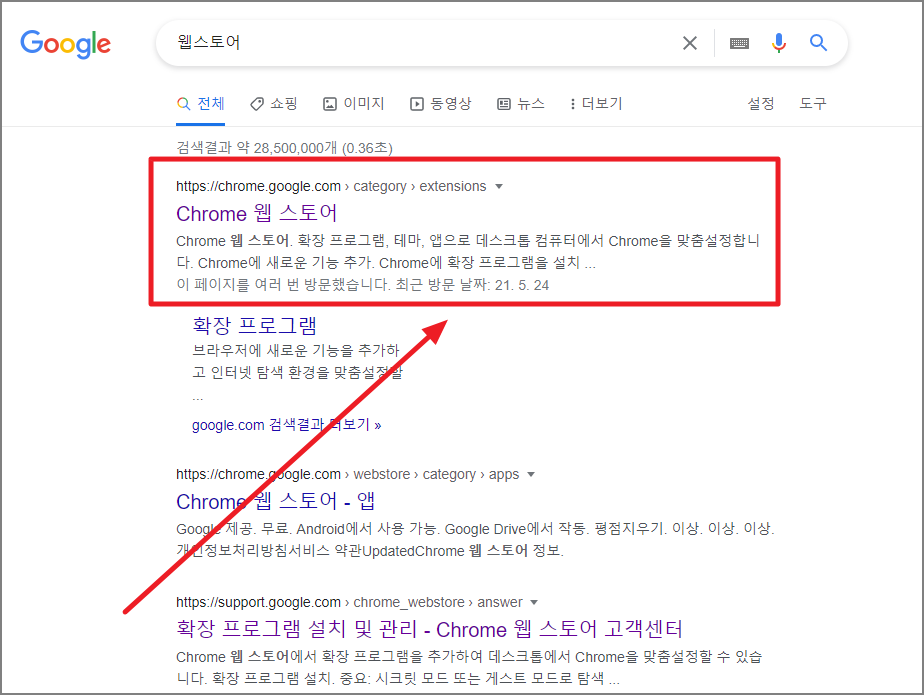Screen dimensions: 924x695
Task: Open the 확장 프로그램 sitelink
Action: click(x=255, y=325)
